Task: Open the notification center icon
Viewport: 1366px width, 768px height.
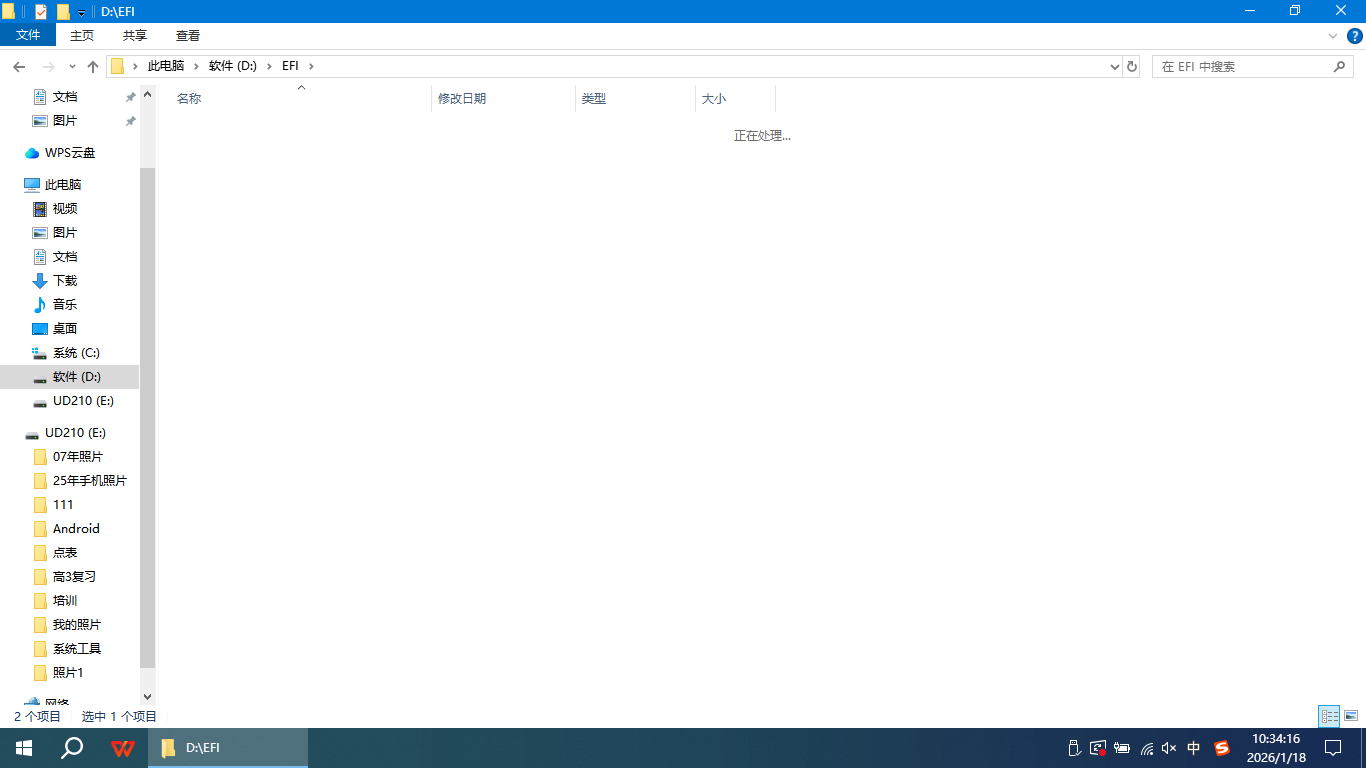Action: (x=1332, y=748)
